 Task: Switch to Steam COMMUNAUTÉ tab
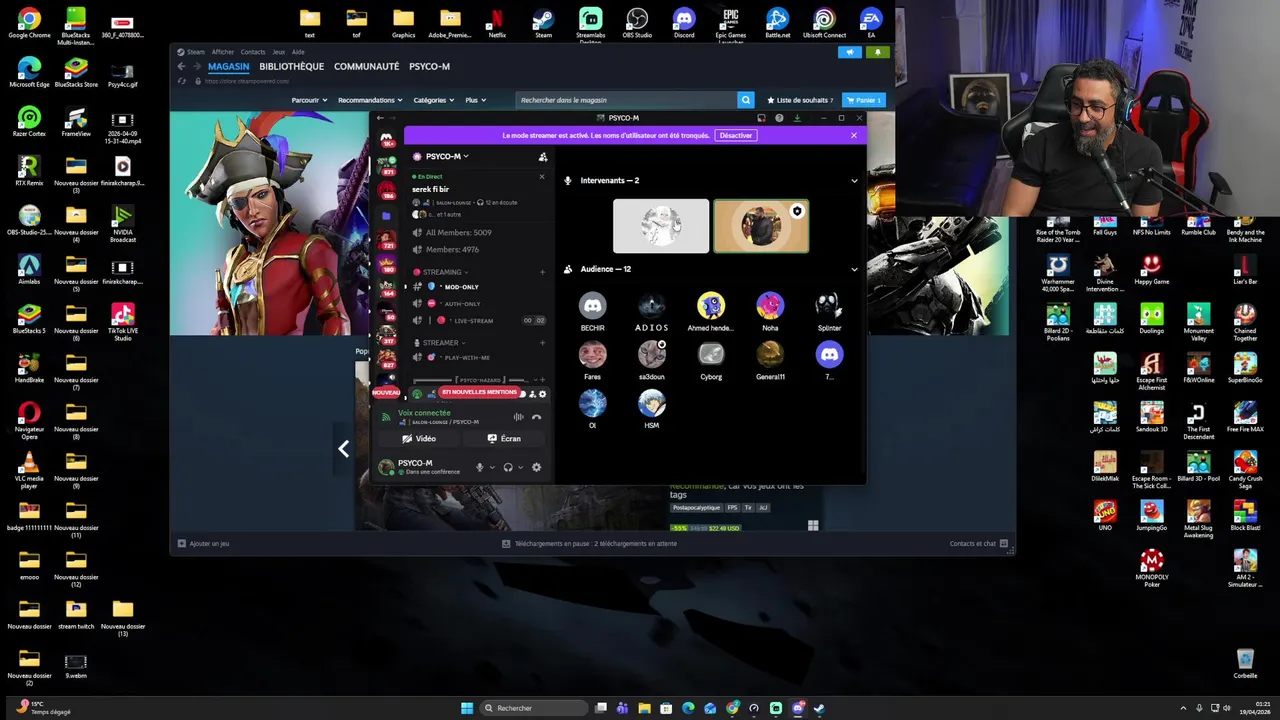click(366, 67)
